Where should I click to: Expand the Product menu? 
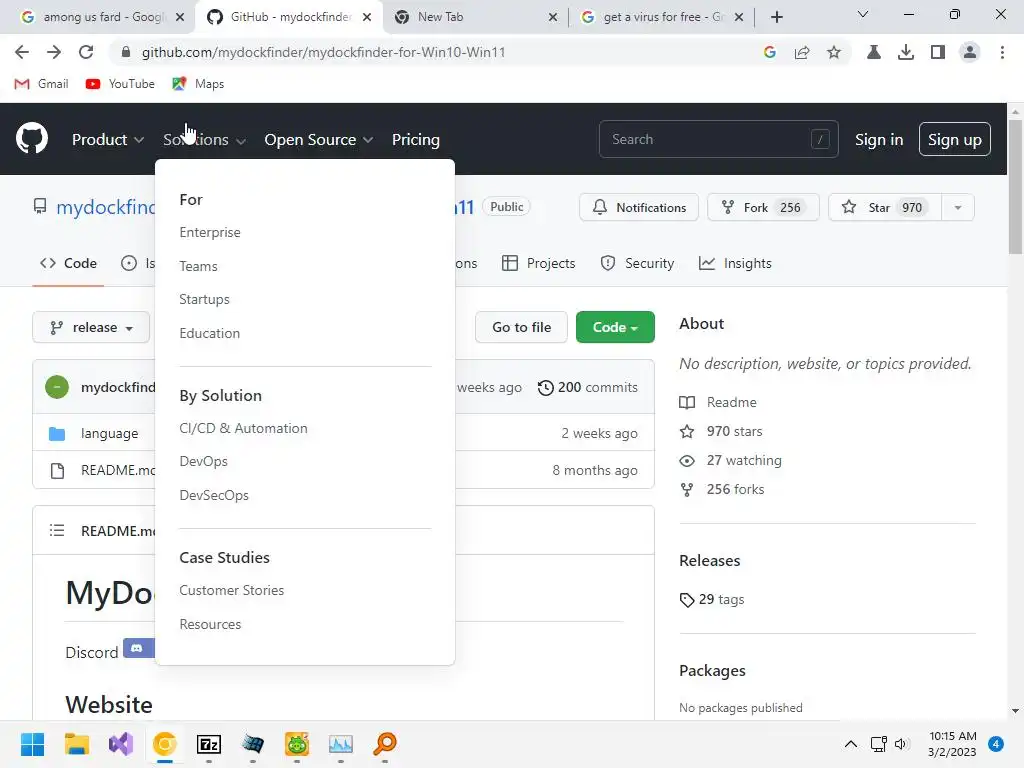coord(108,139)
